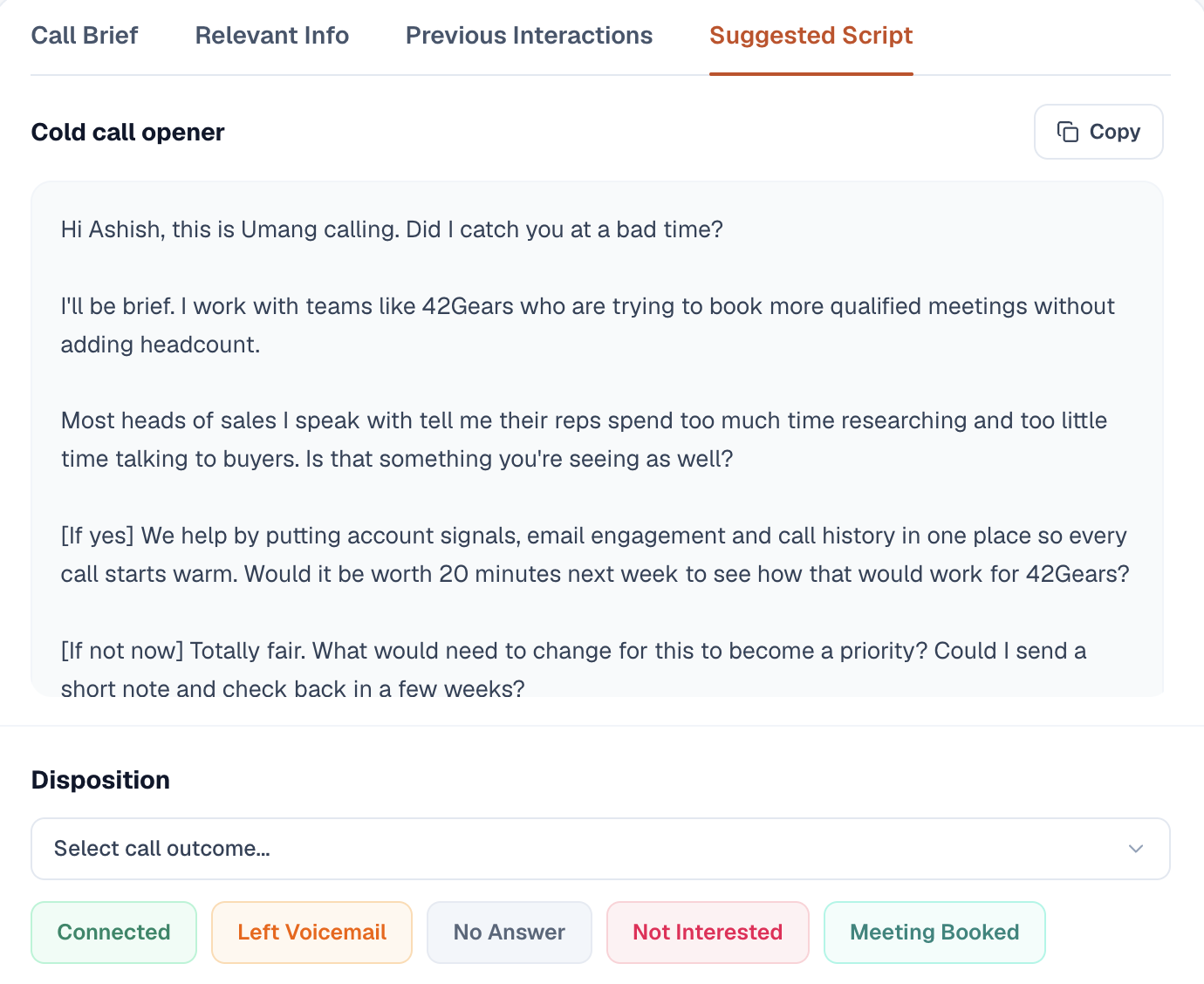Viewport: 1204px width, 984px height.
Task: Click the copy icon beside Copy label
Action: [x=1068, y=132]
